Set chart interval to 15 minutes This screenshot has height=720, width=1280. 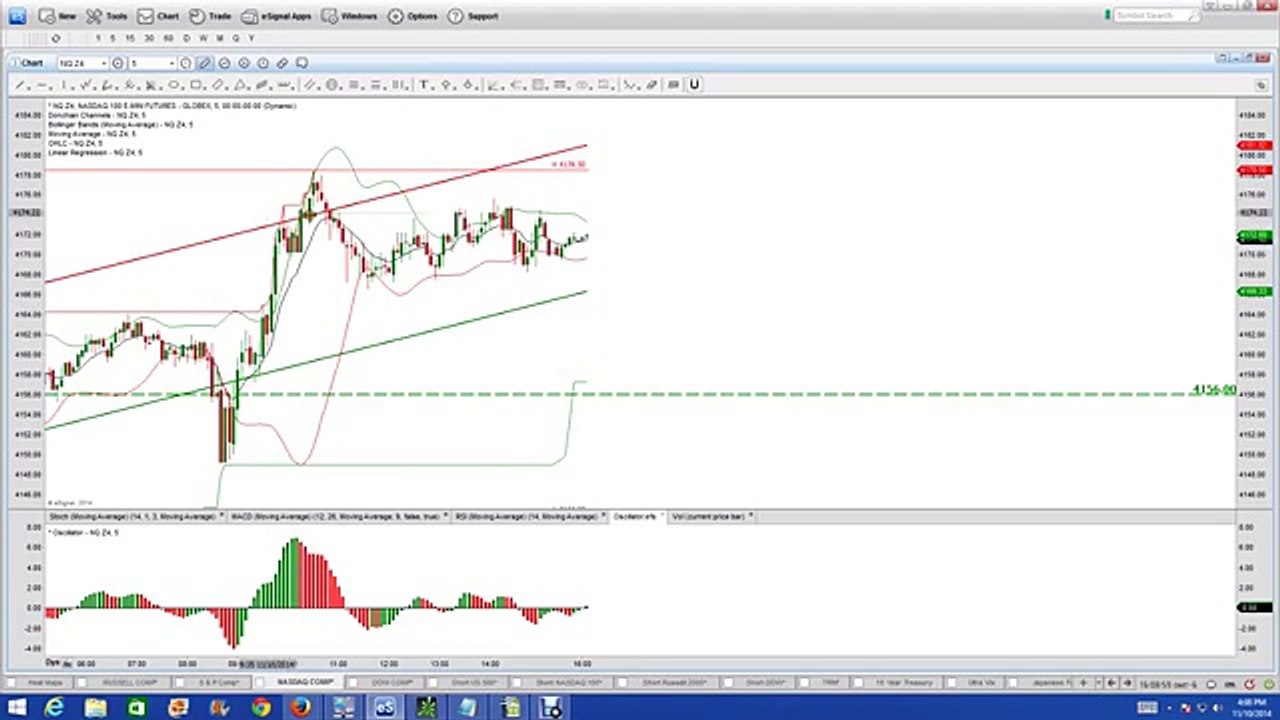point(130,38)
